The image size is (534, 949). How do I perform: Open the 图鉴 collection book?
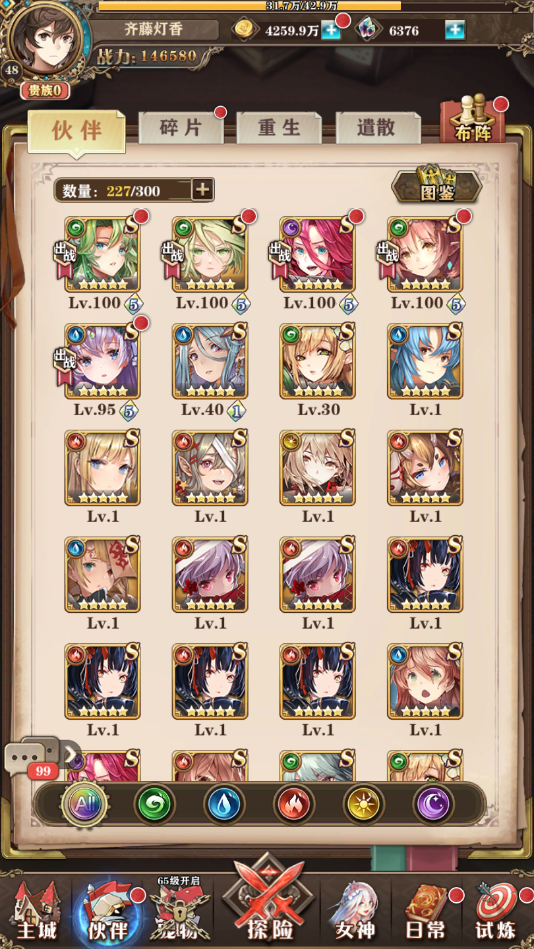(436, 185)
